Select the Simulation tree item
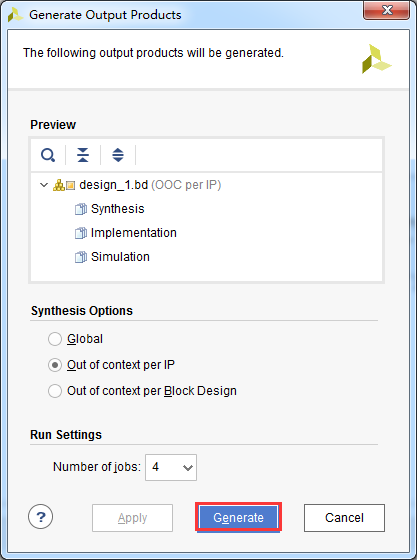Screen dimensions: 417x560 click(120, 257)
